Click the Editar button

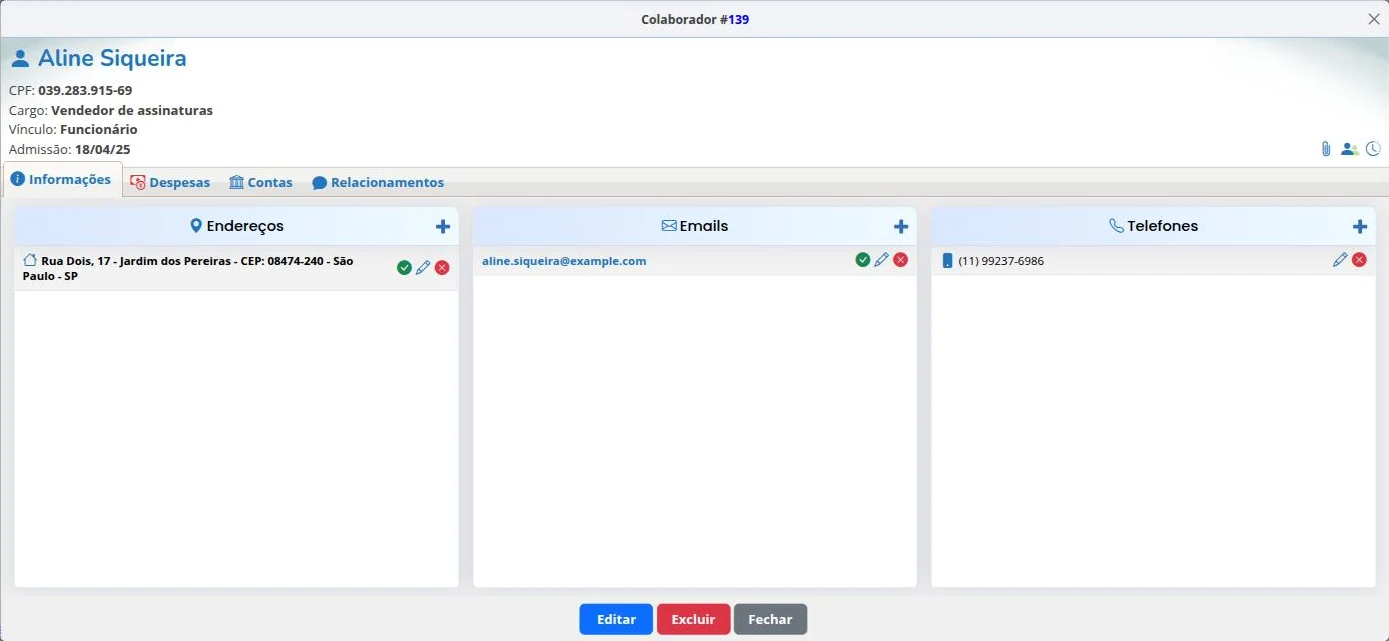(616, 619)
